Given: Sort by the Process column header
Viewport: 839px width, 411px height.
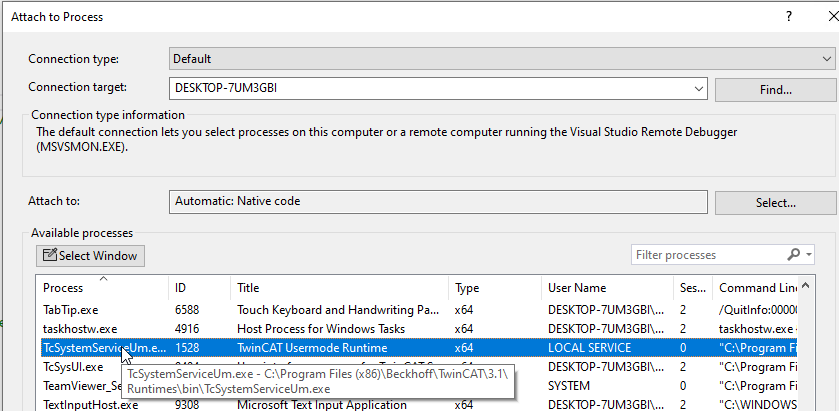Looking at the screenshot, I should (100, 288).
